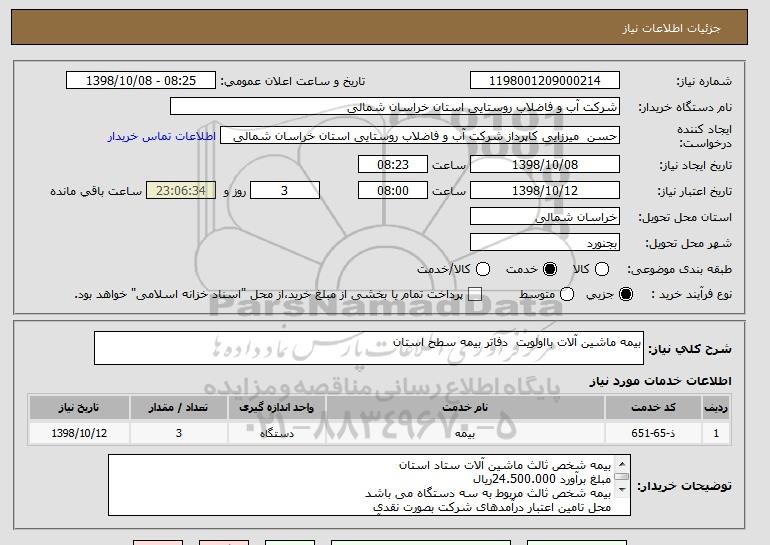Click the ساعت باقی مانده label

pyautogui.click(x=96, y=191)
